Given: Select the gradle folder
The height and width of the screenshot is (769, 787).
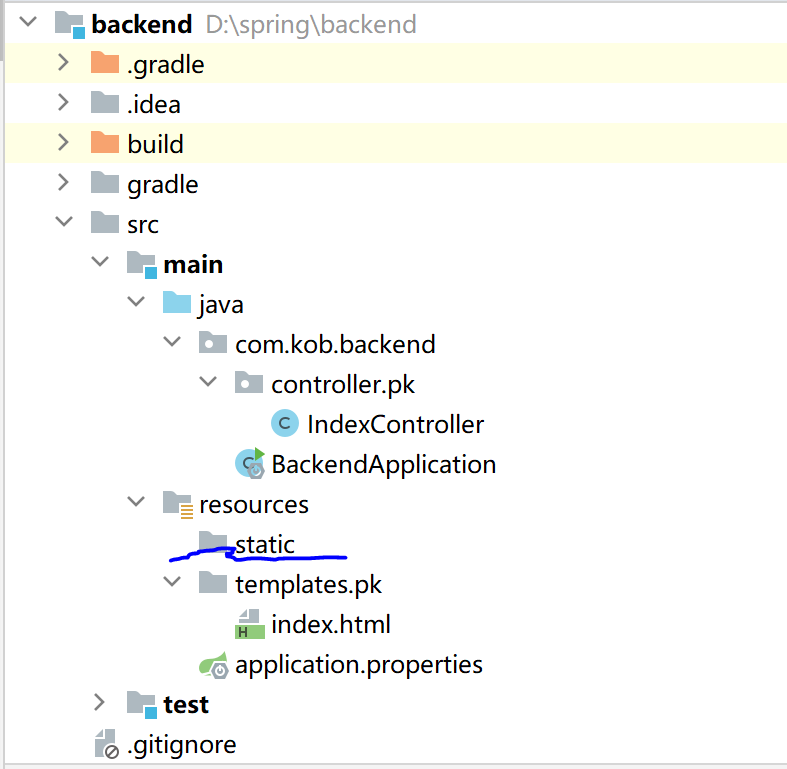Looking at the screenshot, I should coord(163,184).
